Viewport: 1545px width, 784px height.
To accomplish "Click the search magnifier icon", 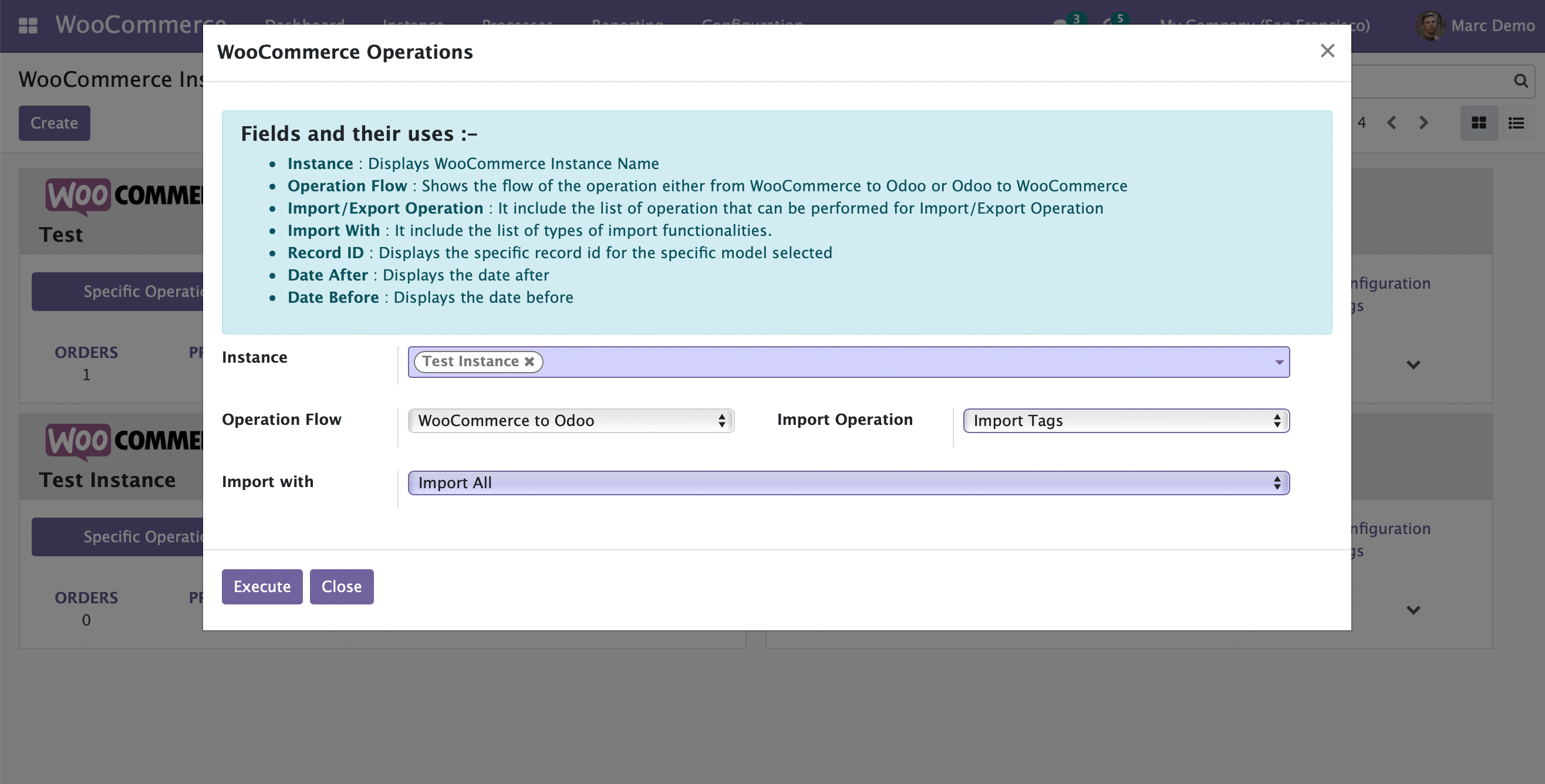I will 1521,81.
